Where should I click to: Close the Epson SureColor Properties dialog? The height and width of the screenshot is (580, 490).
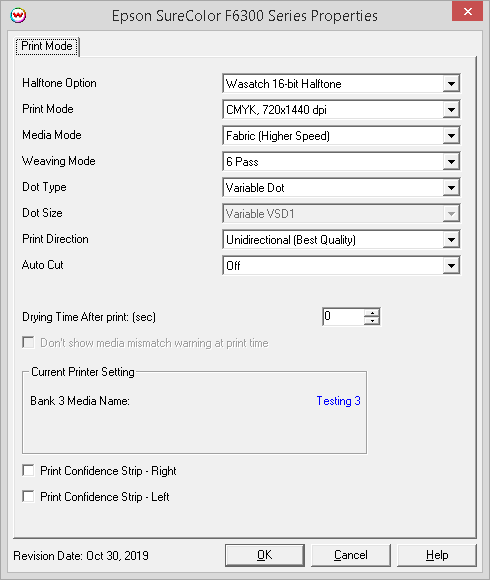pyautogui.click(x=467, y=11)
